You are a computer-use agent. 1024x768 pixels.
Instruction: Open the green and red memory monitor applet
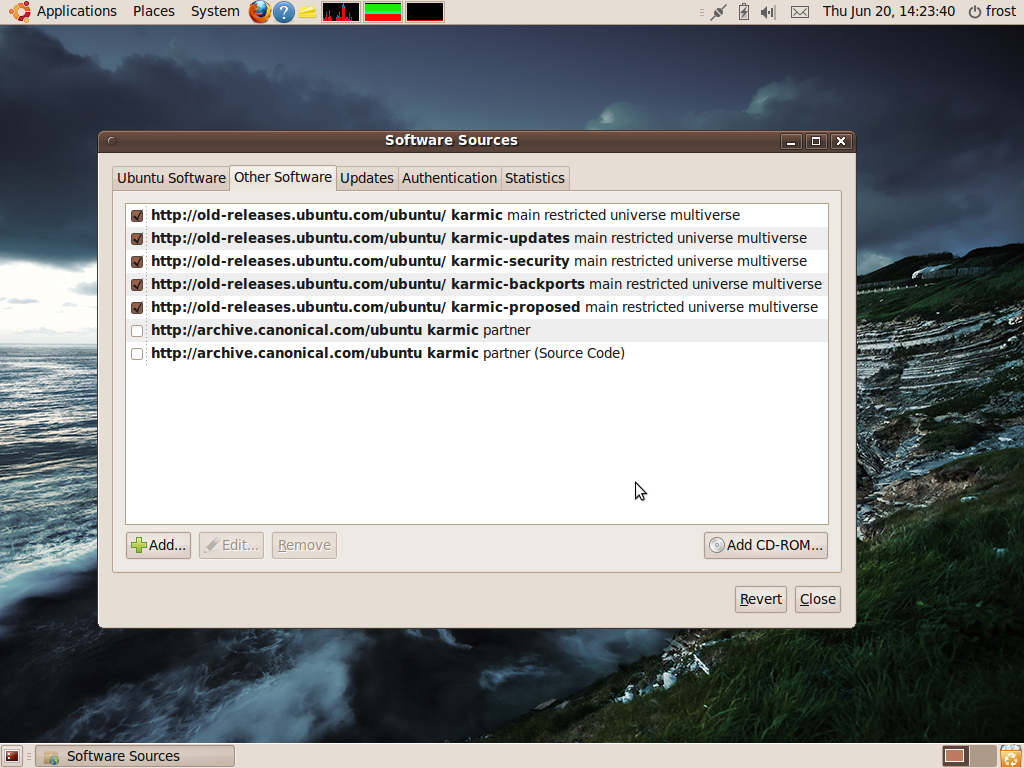coord(383,12)
